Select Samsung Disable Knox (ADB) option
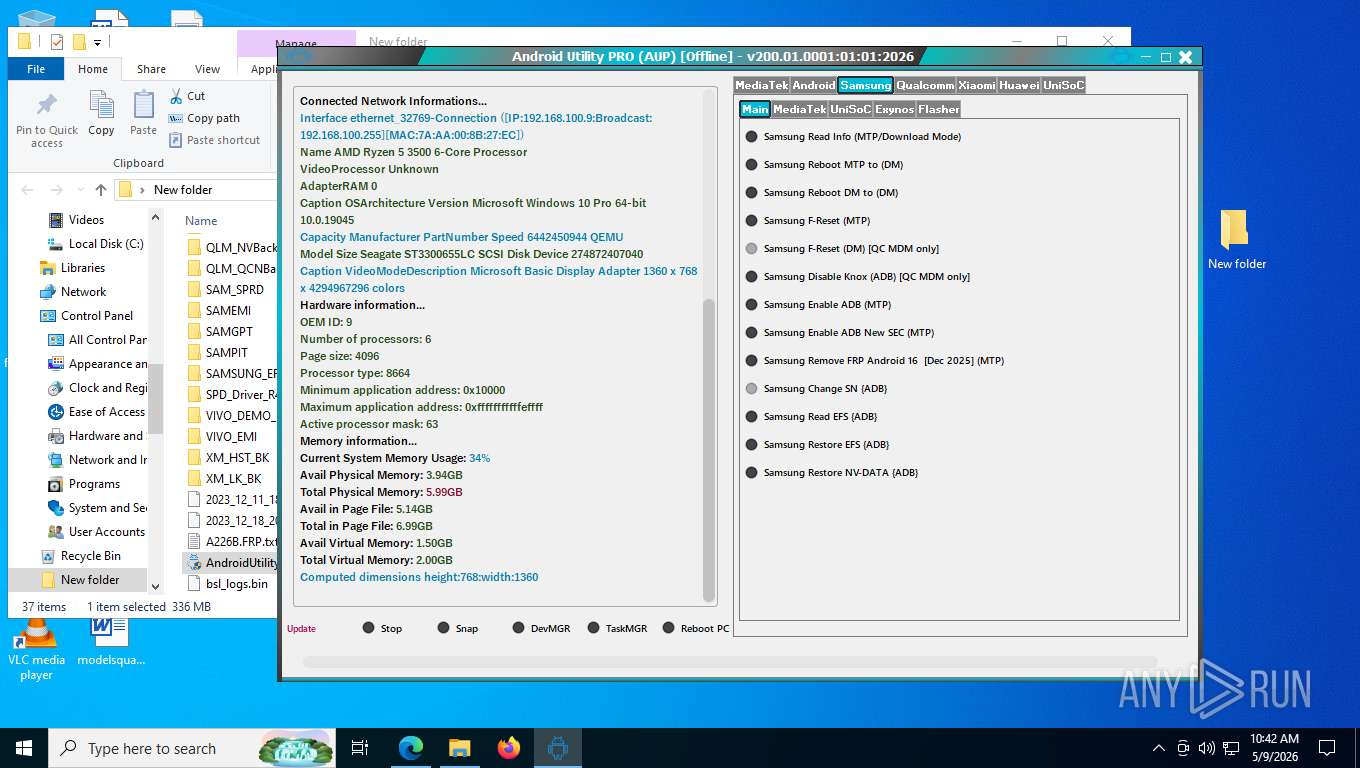 751,276
